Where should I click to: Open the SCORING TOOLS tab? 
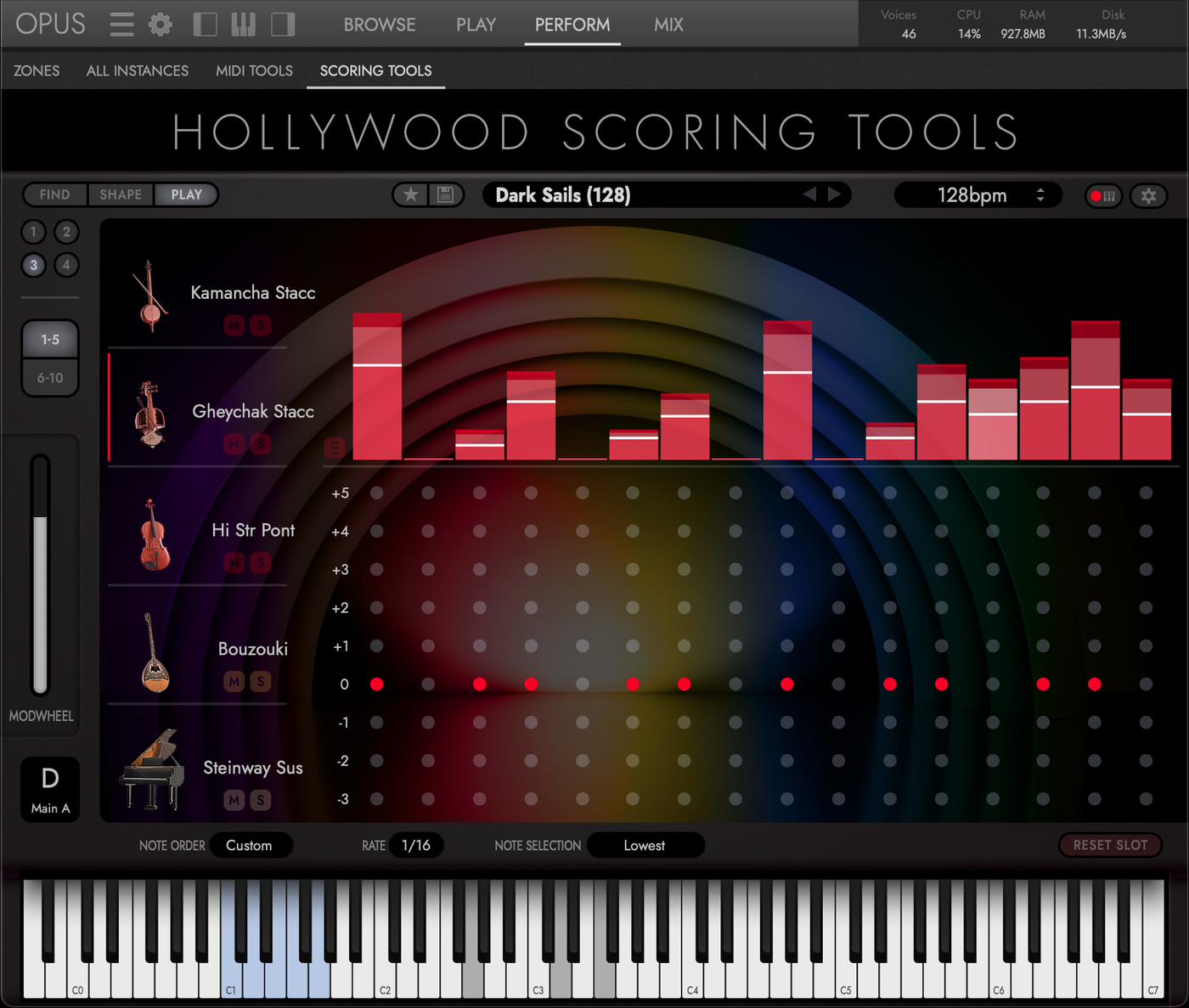(375, 70)
